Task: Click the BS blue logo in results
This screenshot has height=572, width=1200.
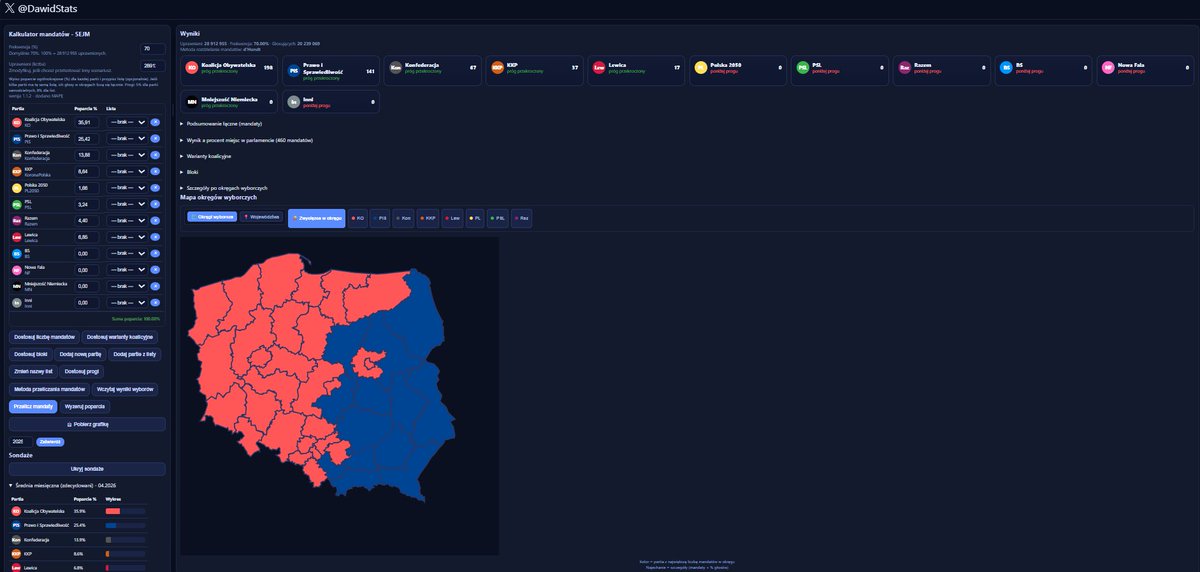Action: [x=1006, y=68]
